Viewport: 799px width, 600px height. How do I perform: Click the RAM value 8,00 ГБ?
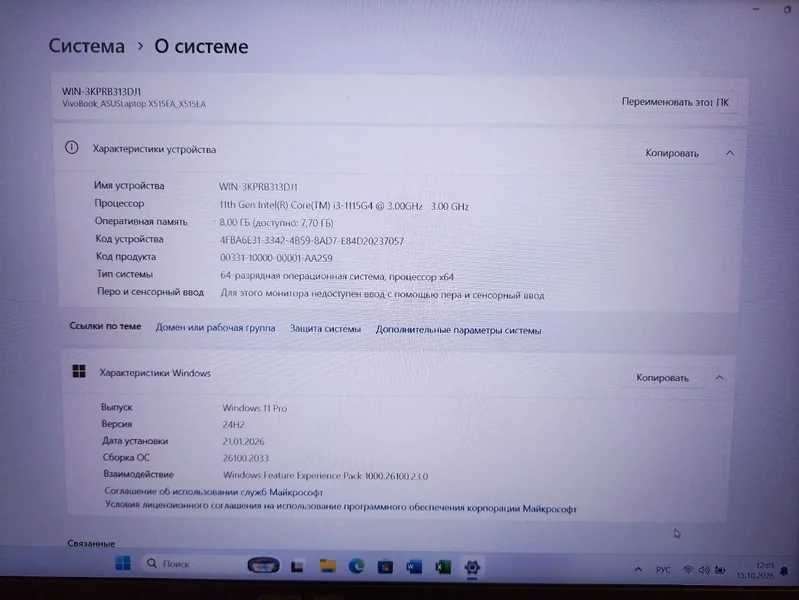click(x=276, y=223)
